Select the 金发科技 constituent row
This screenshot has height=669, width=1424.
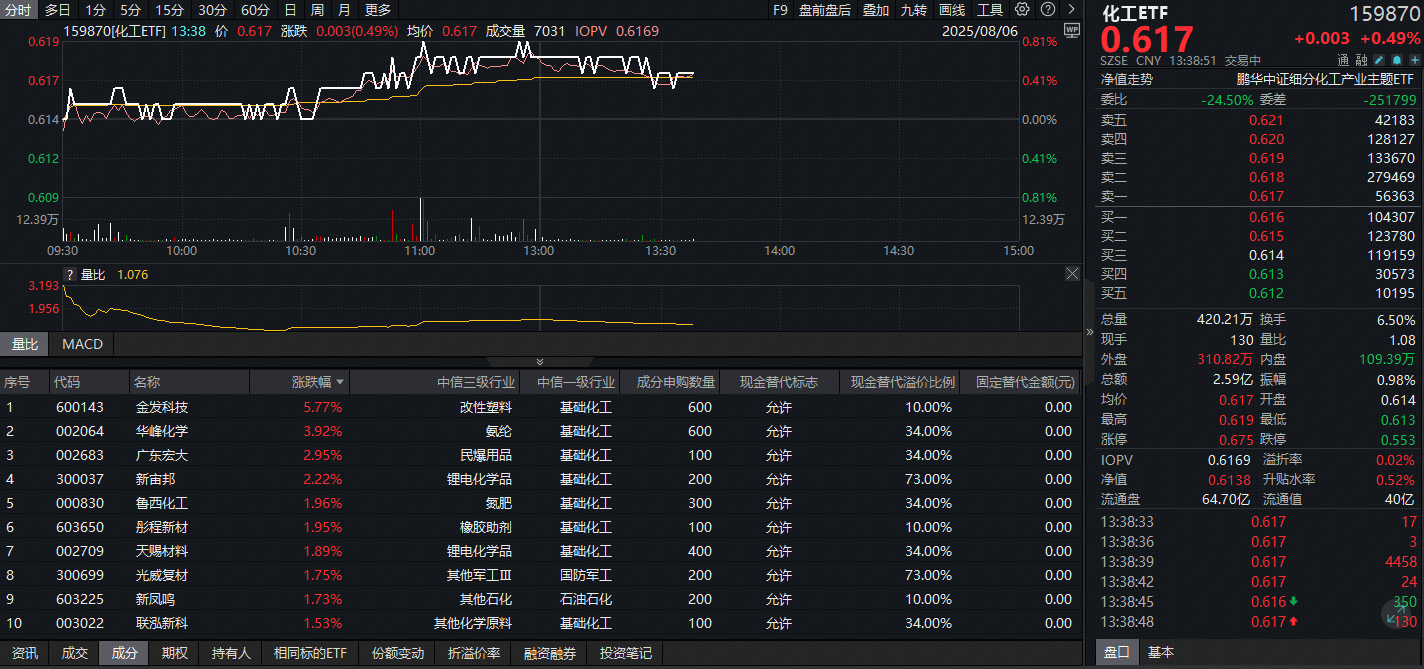pos(540,407)
